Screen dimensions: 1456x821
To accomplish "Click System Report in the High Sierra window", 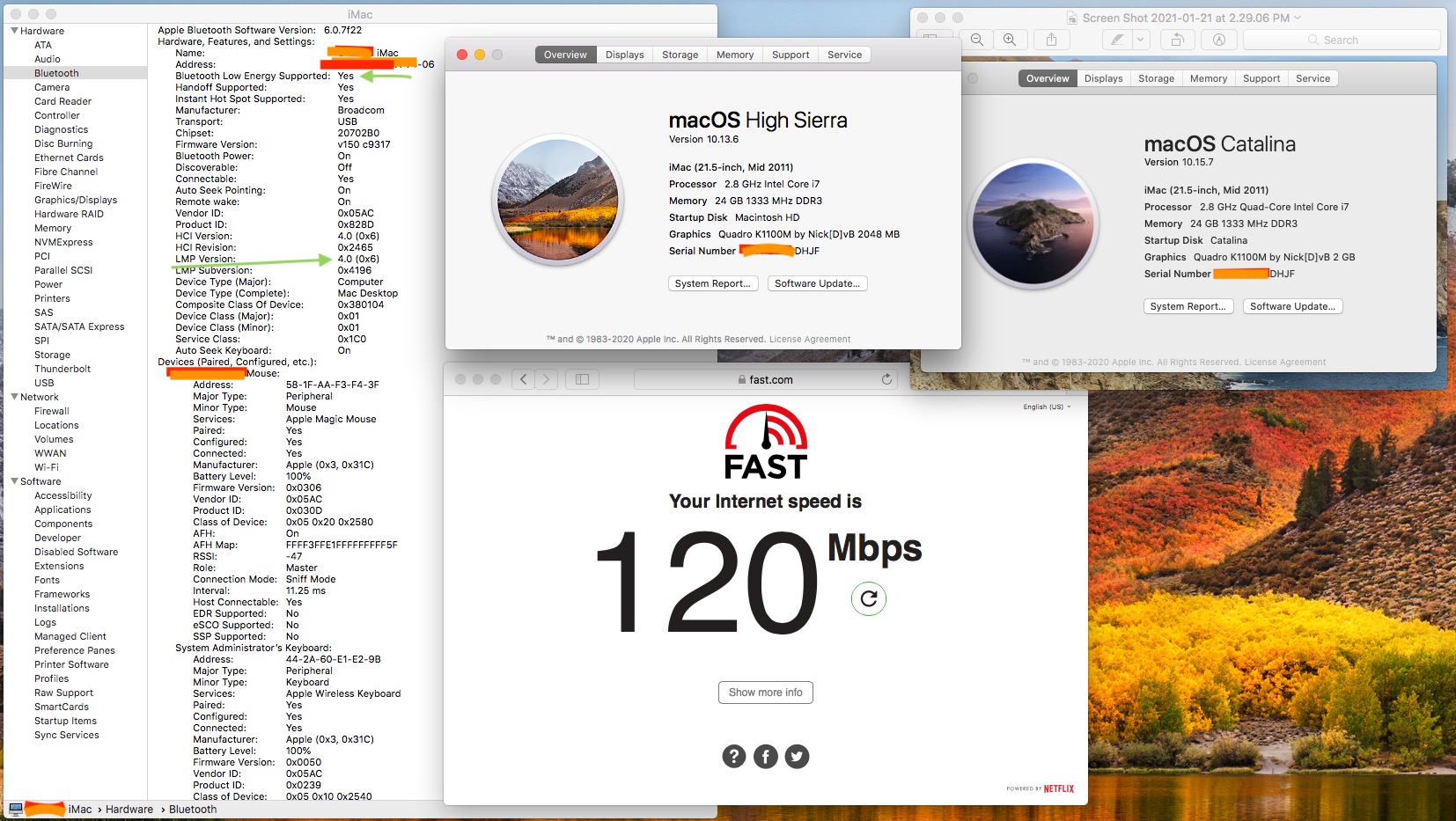I will pyautogui.click(x=713, y=283).
